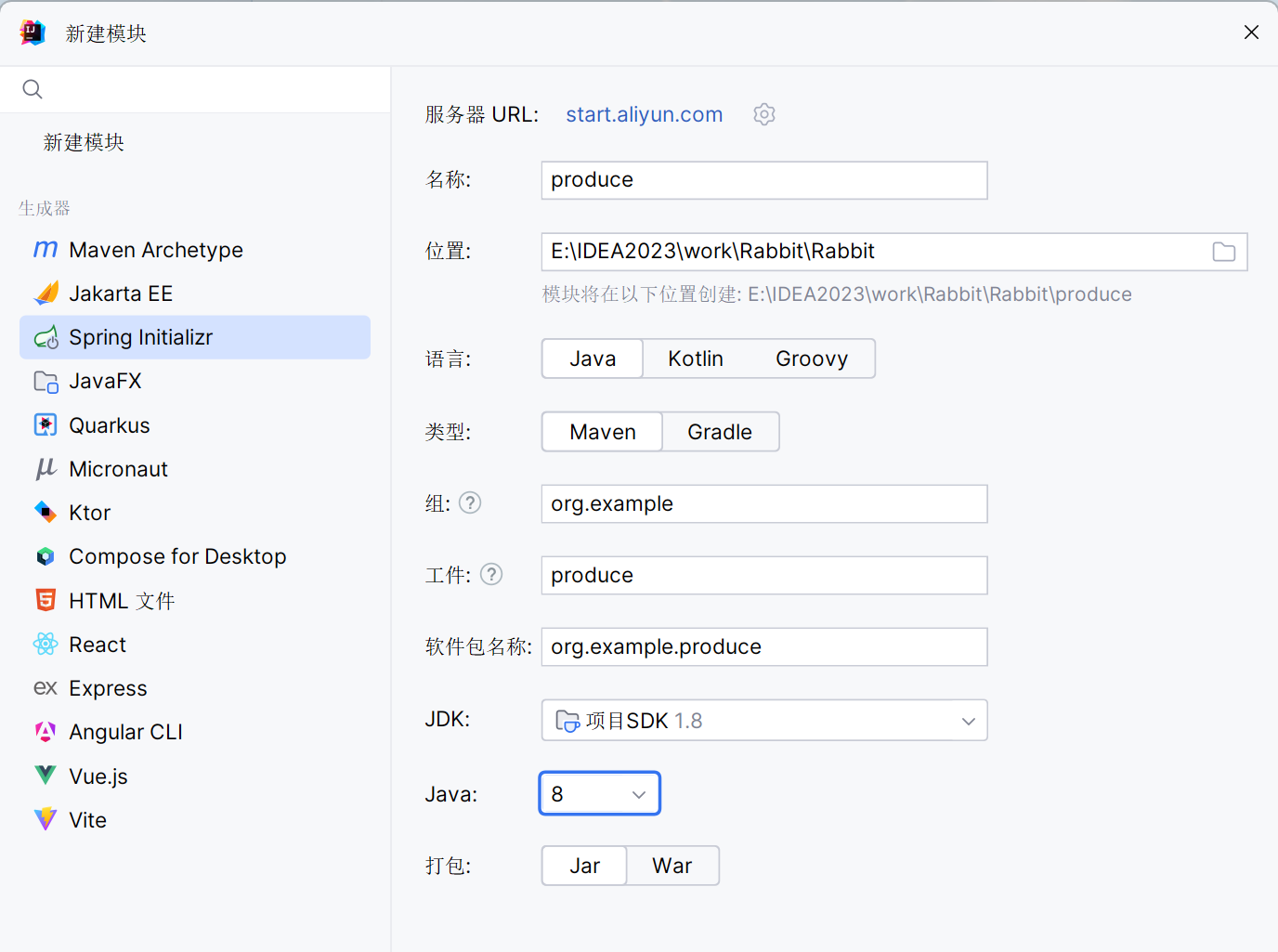Click the Micronaut mu icon
This screenshot has height=952, width=1278.
pos(46,469)
